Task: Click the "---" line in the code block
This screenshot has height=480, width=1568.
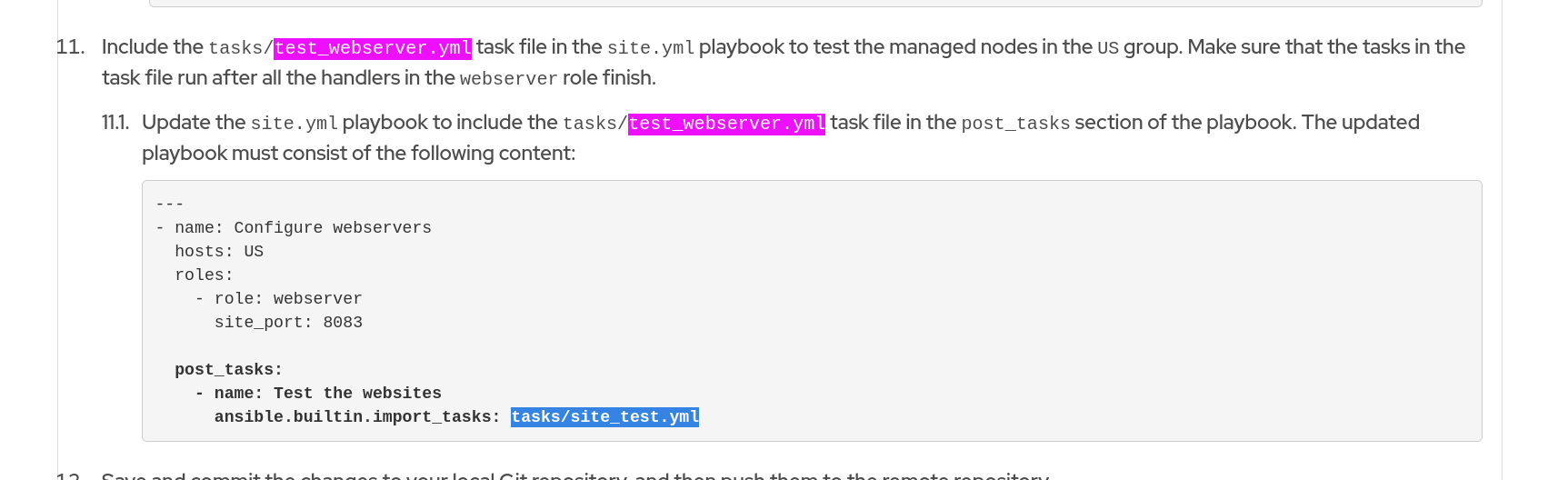Action: pos(170,205)
